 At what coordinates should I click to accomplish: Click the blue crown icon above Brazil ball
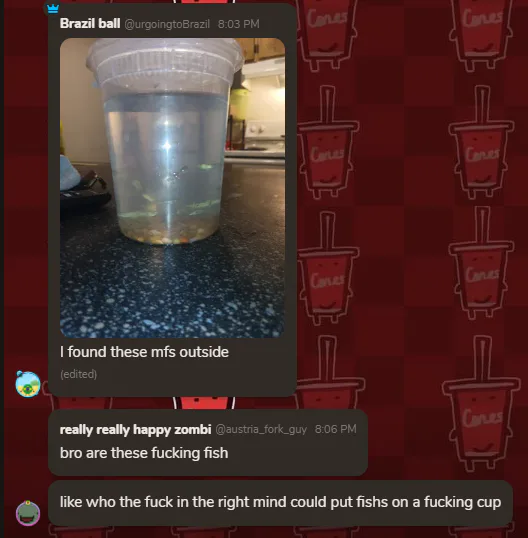click(x=53, y=9)
